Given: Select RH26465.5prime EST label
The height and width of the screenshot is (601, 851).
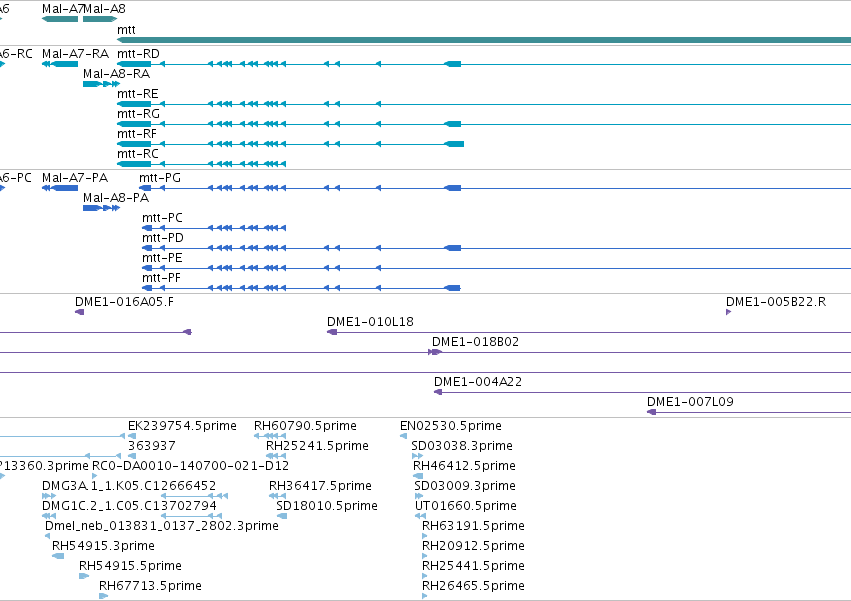Looking at the screenshot, I should point(474,586).
